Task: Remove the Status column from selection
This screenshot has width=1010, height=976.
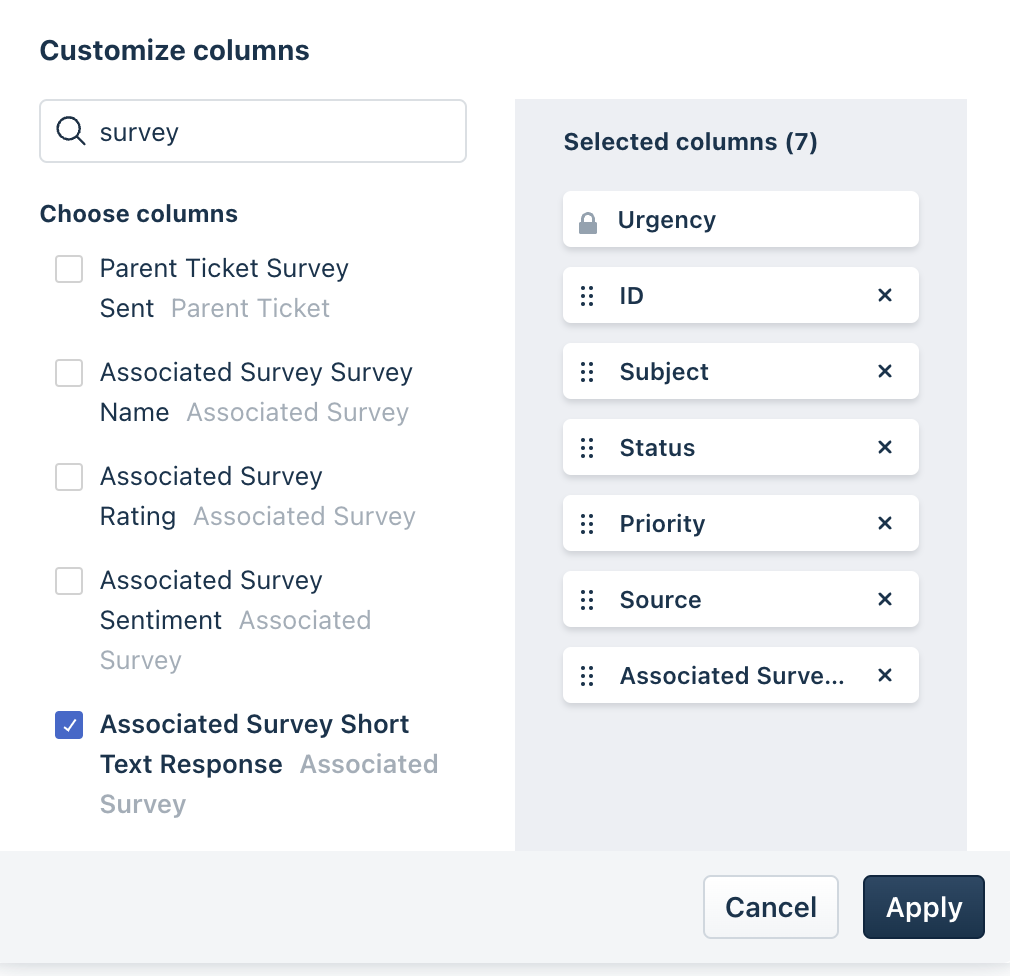Action: pos(884,447)
